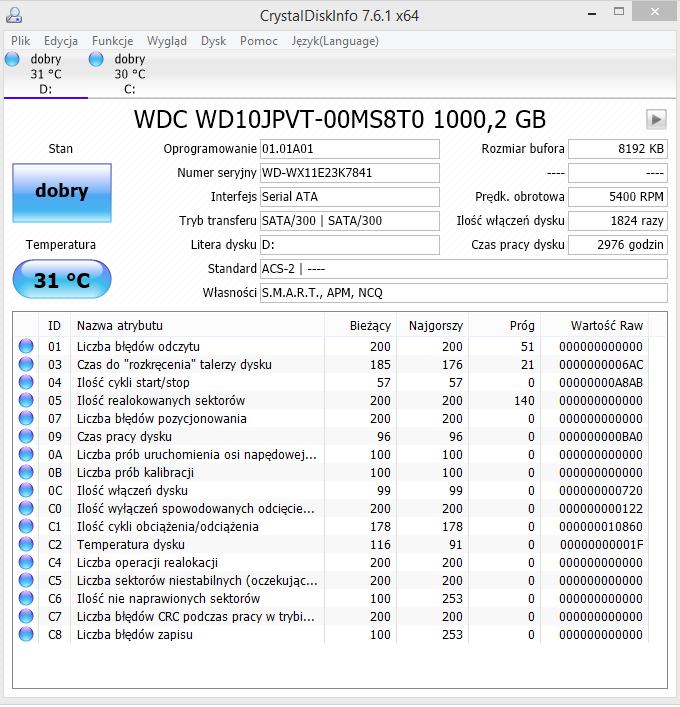Click the Prędk. obrotowa field 5400 RPM
The height and width of the screenshot is (707, 680).
pos(618,197)
